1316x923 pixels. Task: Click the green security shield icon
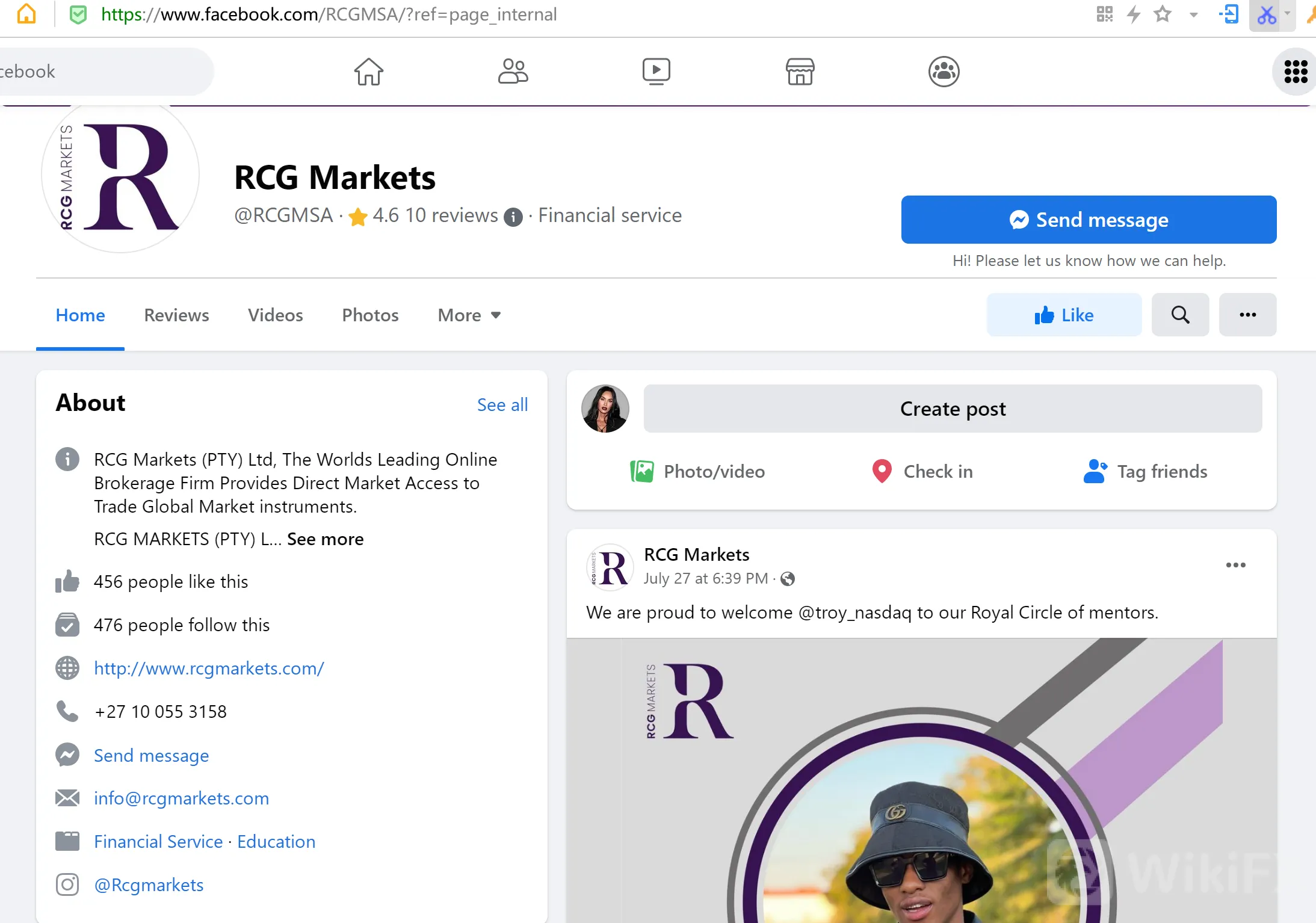tap(78, 14)
